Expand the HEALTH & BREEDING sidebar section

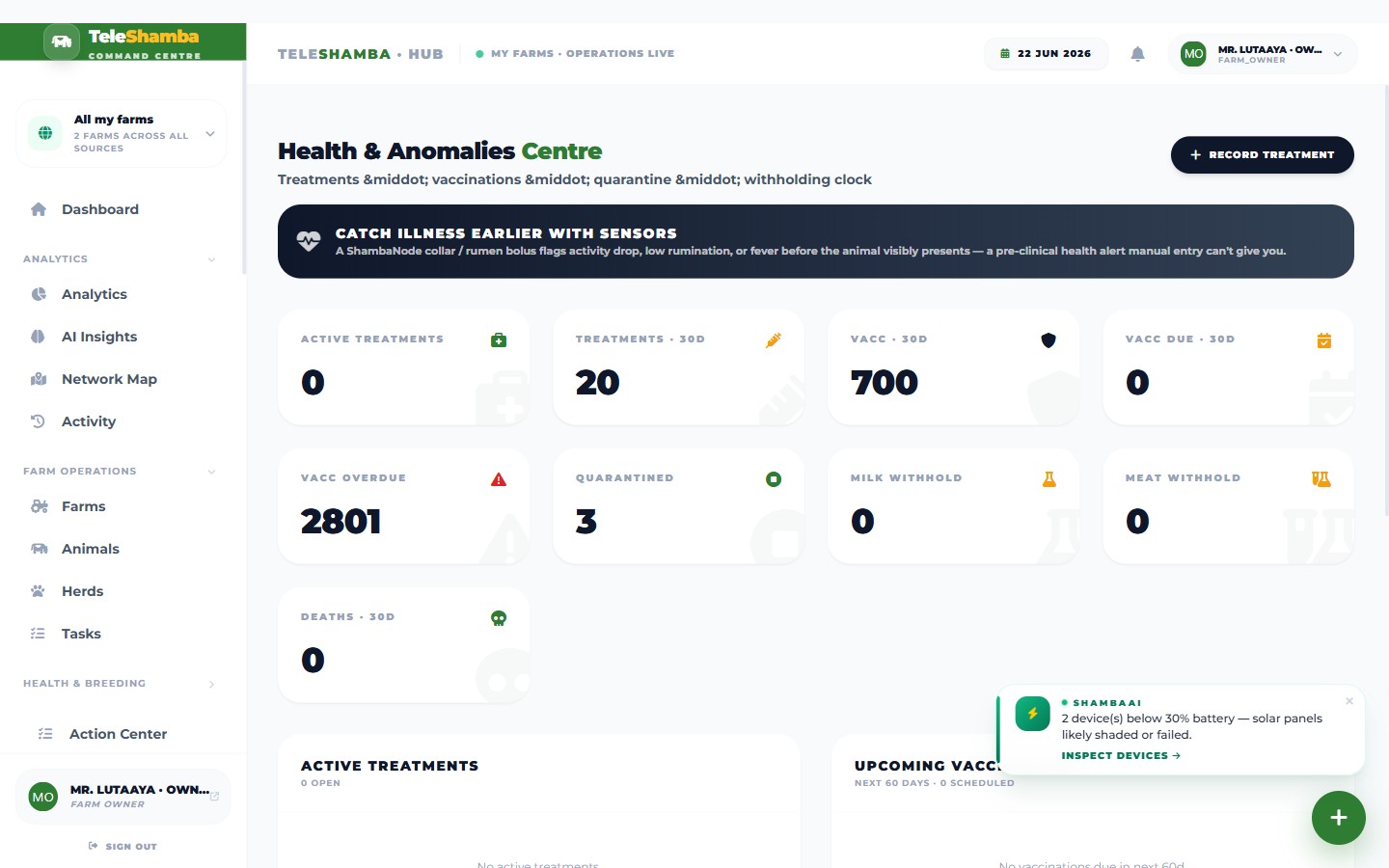point(212,685)
